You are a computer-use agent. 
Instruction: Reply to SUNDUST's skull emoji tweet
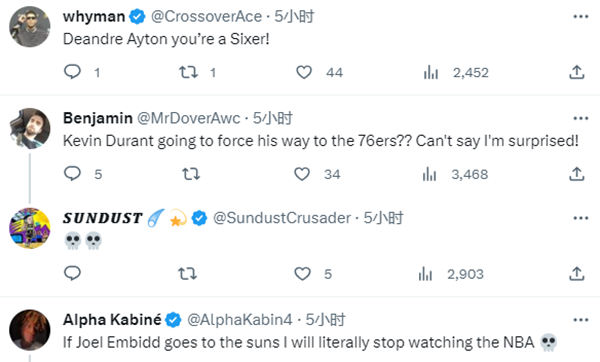coord(72,273)
